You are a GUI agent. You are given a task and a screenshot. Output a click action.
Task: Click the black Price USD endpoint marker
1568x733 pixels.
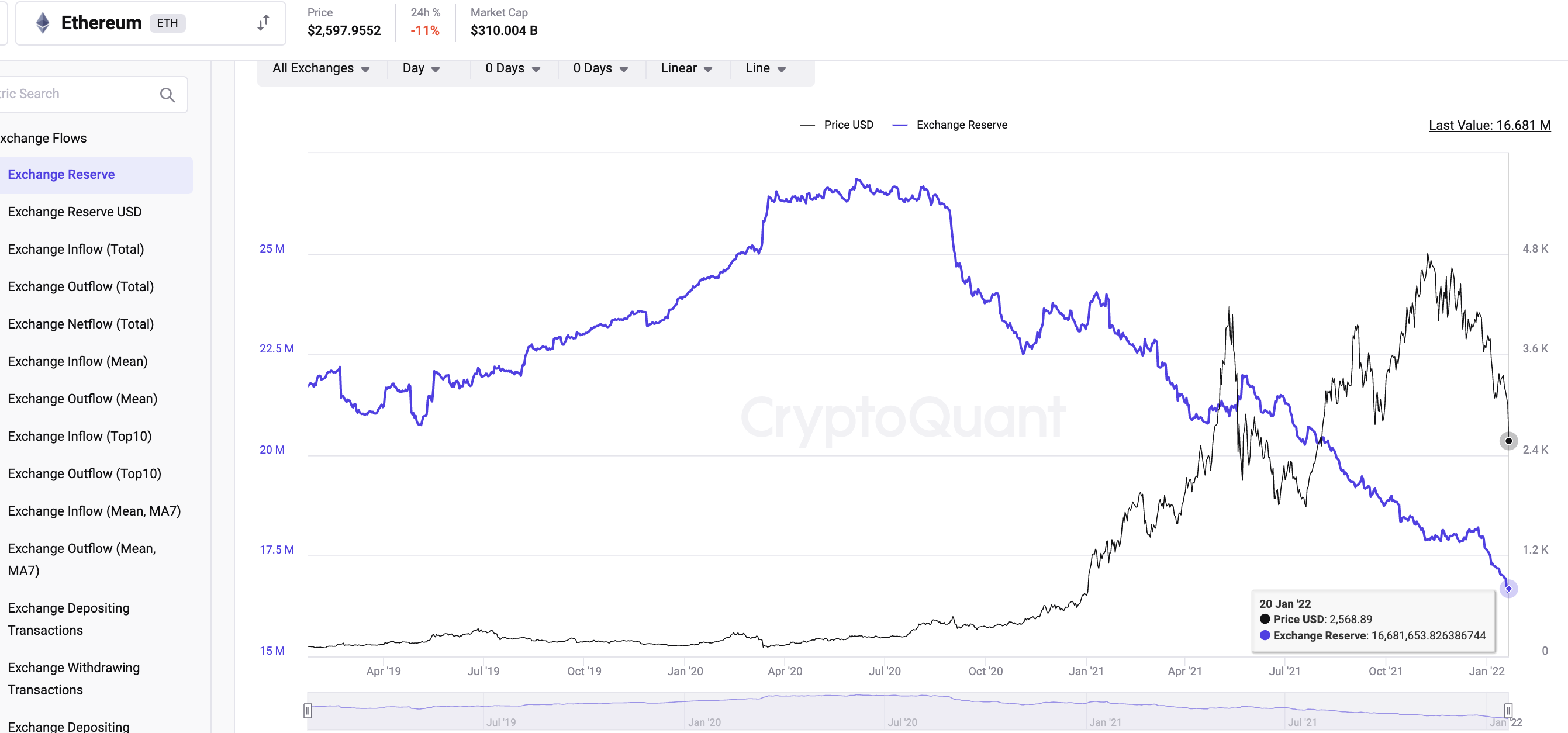pos(1508,441)
